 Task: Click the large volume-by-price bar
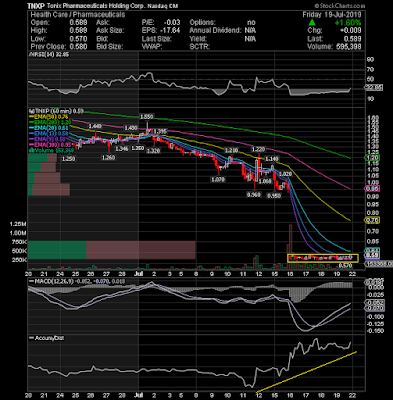point(111,250)
